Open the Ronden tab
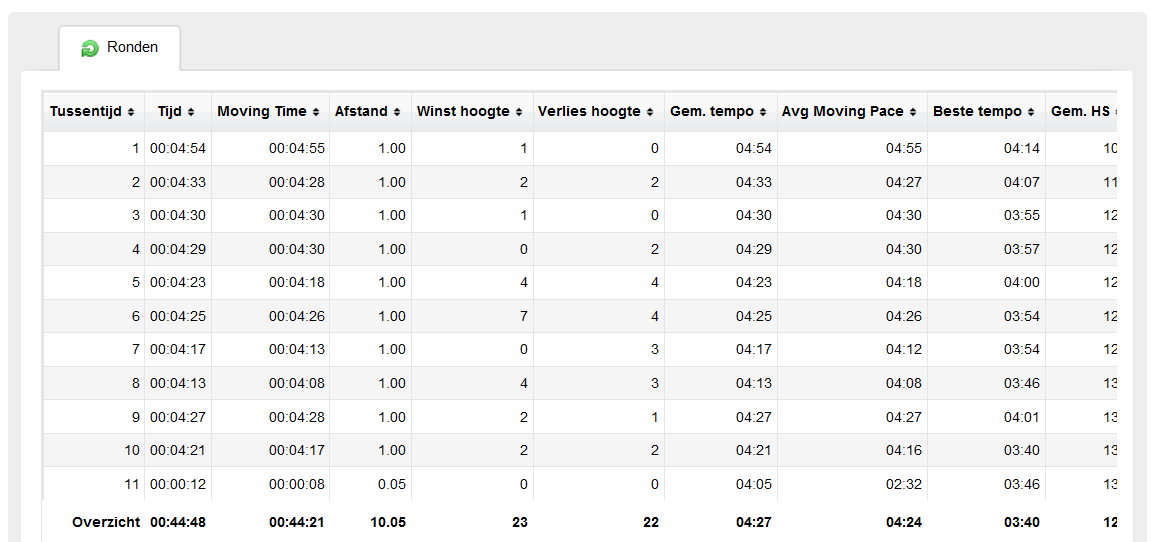The image size is (1161, 542). coord(120,48)
